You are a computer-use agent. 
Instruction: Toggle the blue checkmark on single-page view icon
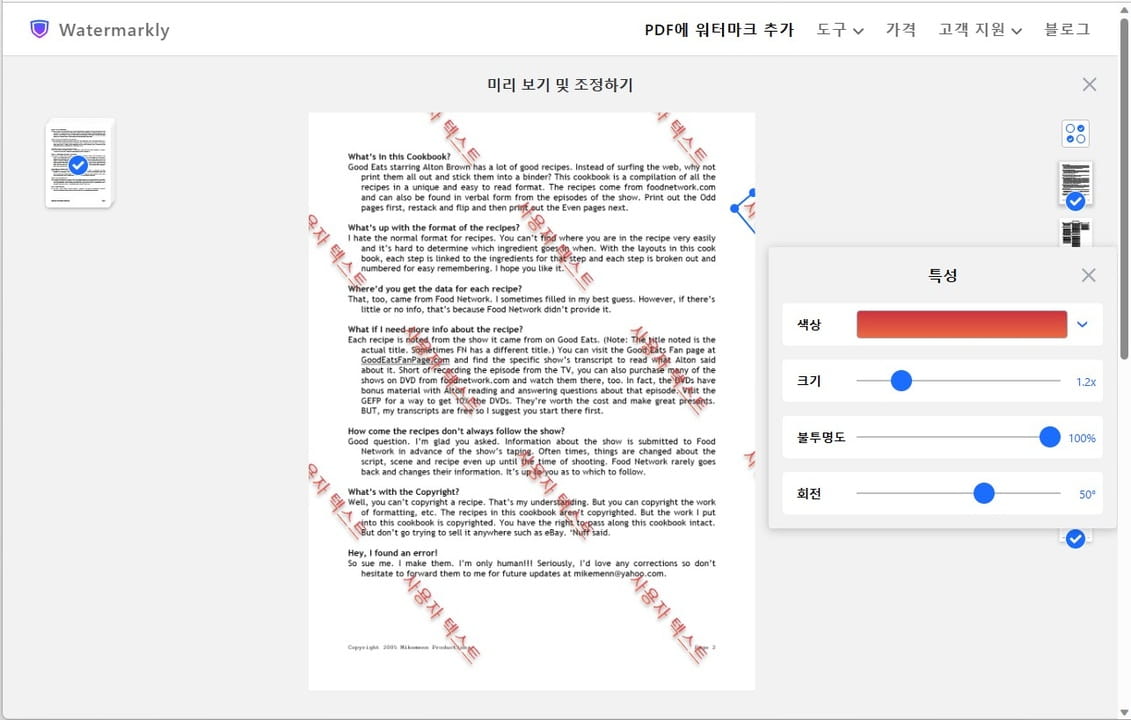pyautogui.click(x=1075, y=201)
